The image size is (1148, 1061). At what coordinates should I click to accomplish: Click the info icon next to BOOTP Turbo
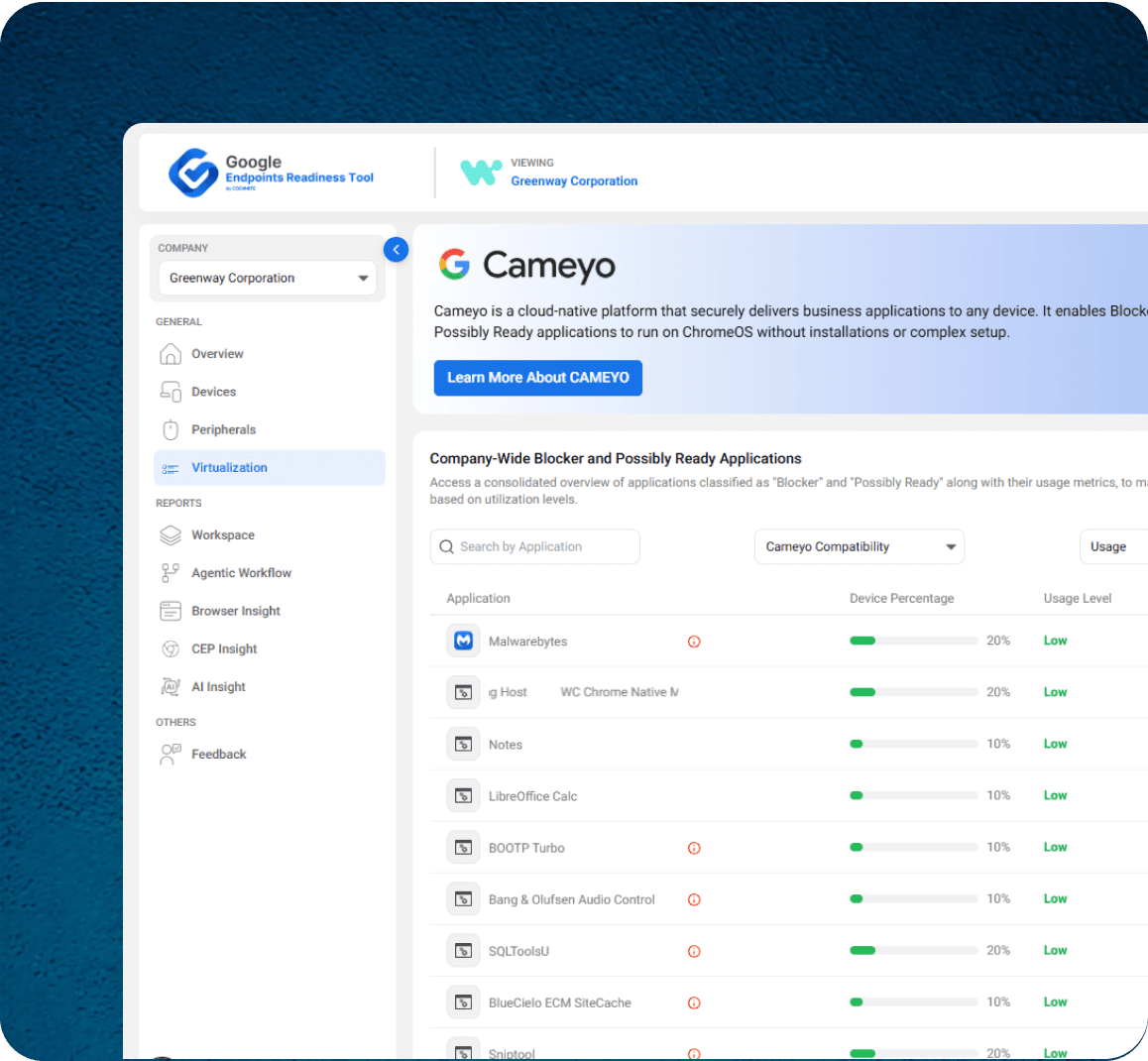pyautogui.click(x=695, y=849)
